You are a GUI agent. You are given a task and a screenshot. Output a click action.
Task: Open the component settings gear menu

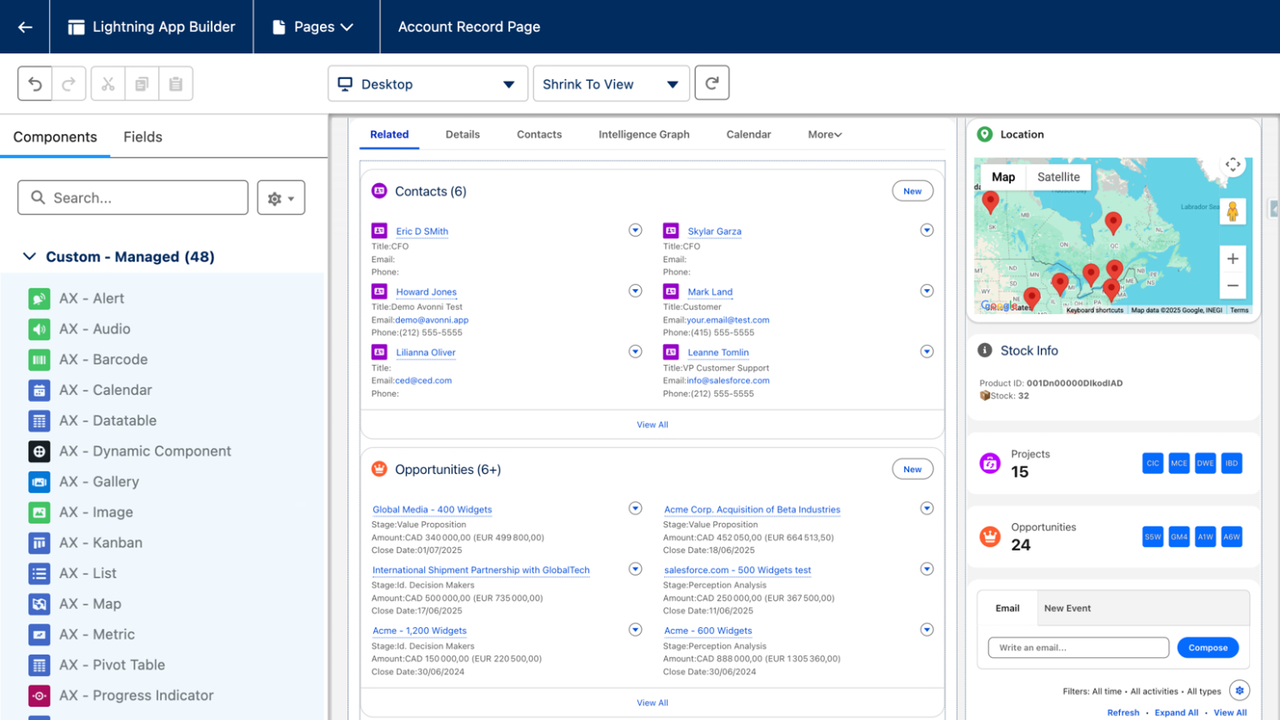click(x=281, y=198)
